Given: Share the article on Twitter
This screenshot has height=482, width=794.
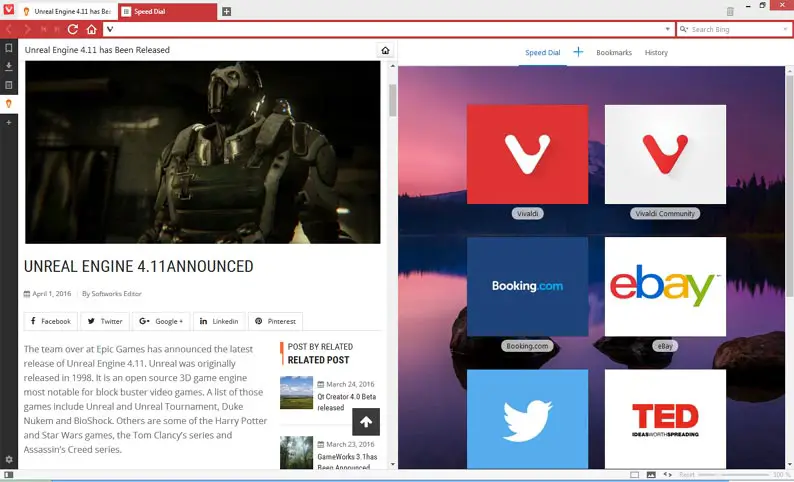Looking at the screenshot, I should pos(105,322).
